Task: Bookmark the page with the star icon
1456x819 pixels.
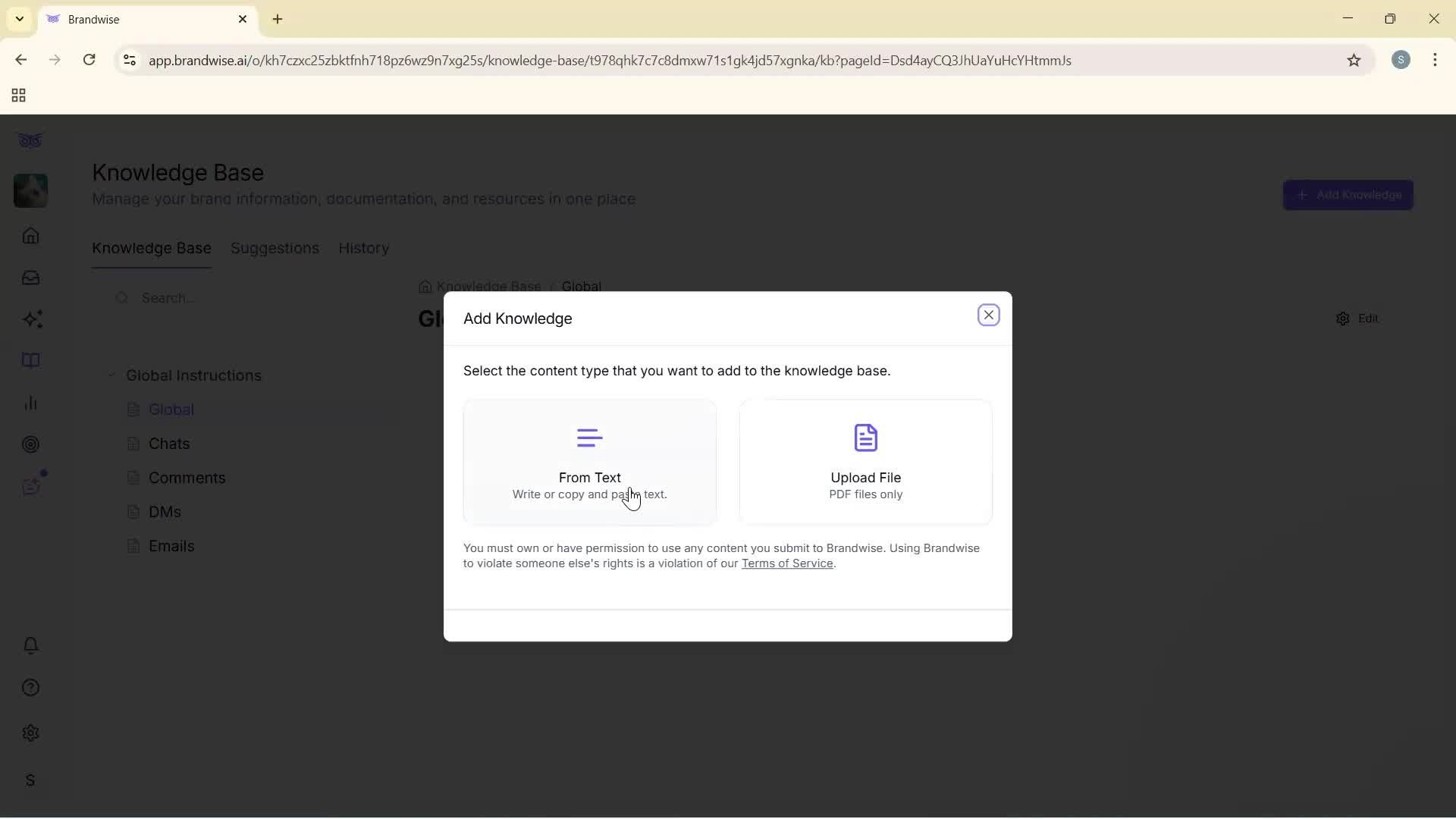Action: tap(1355, 61)
